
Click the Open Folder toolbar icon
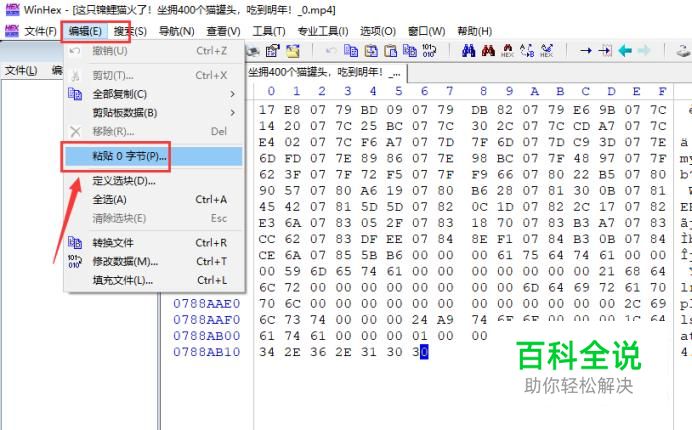(x=293, y=51)
